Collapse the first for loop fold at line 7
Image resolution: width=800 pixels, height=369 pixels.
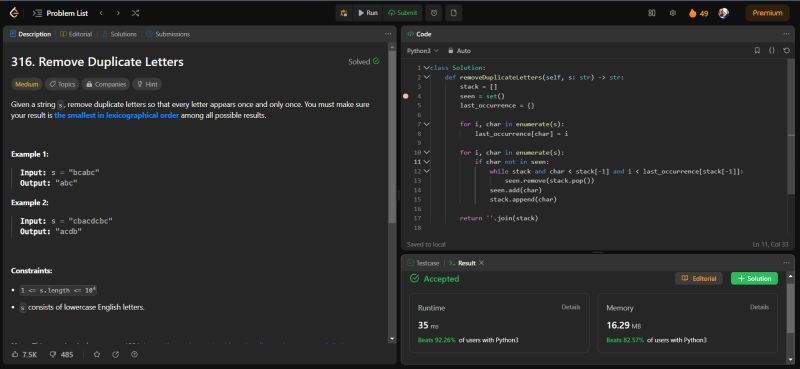coord(426,124)
